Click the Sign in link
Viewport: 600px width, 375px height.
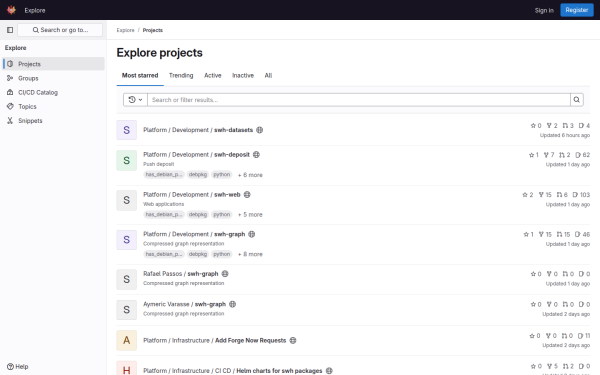click(544, 10)
